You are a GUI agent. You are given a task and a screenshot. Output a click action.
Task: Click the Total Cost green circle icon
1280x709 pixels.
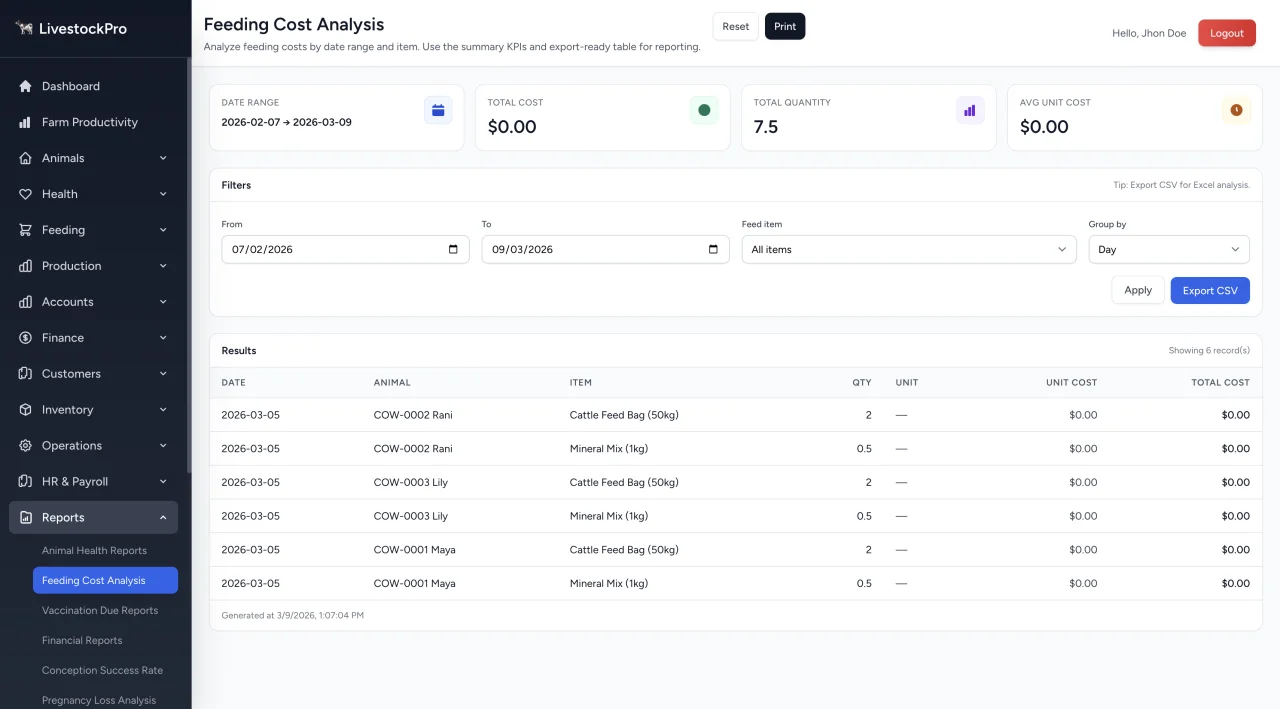point(704,110)
